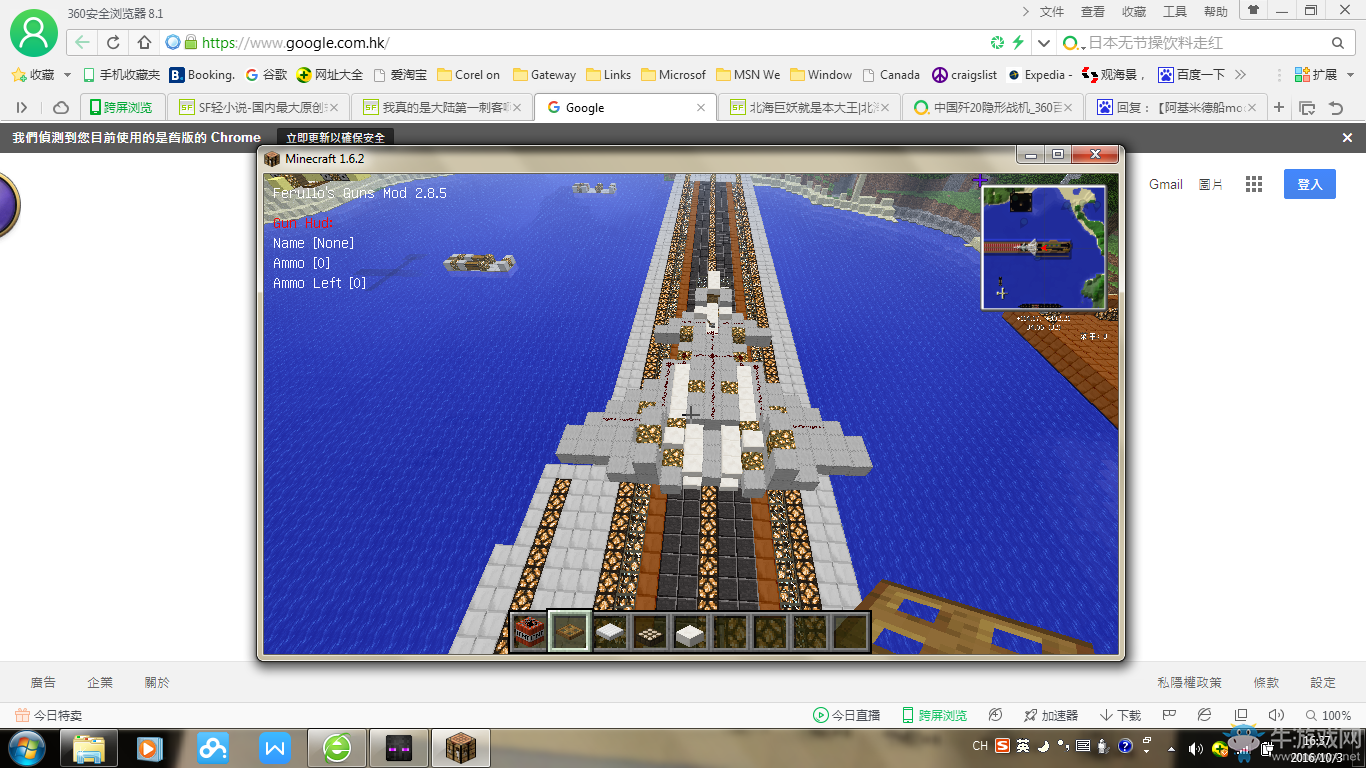The image size is (1366, 768).
Task: Open a new browser tab with plus icon
Action: [x=1279, y=107]
